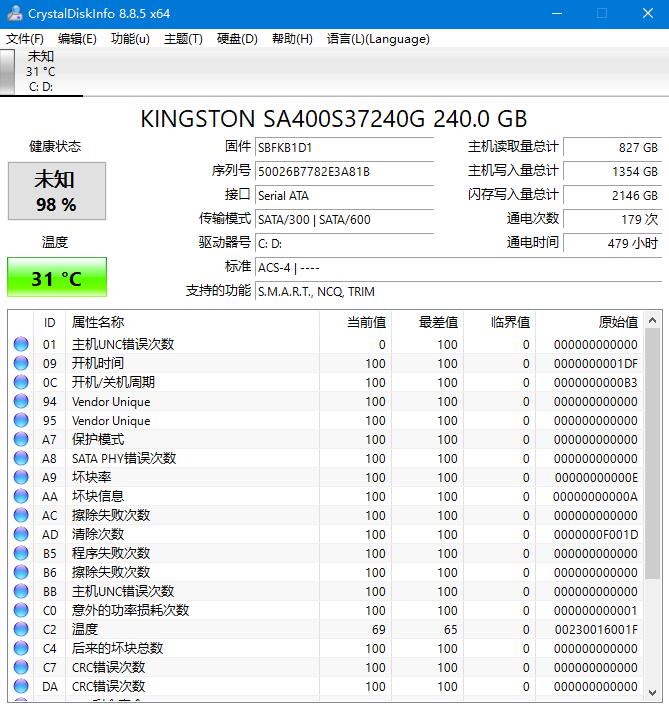Click the blue orb in row A9 坏块率
Image resolution: width=669 pixels, height=709 pixels.
[21, 477]
